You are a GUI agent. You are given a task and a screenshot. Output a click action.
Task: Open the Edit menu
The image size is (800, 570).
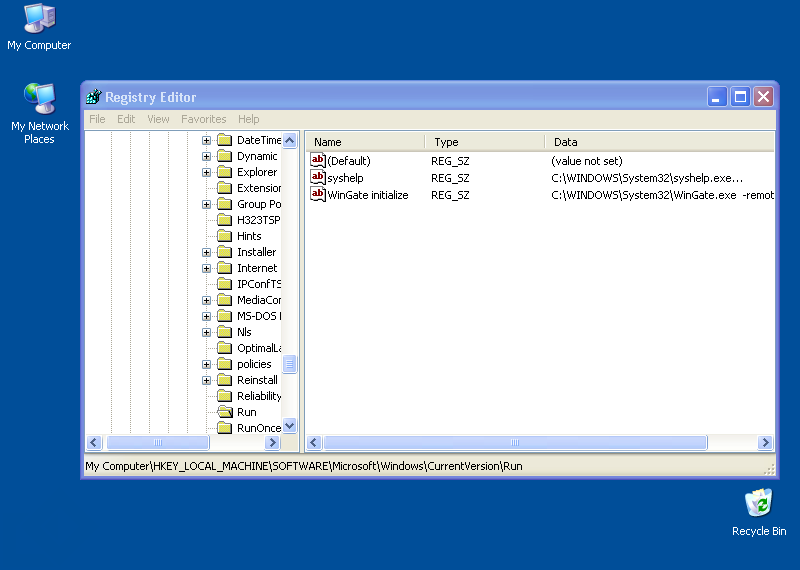coord(126,119)
